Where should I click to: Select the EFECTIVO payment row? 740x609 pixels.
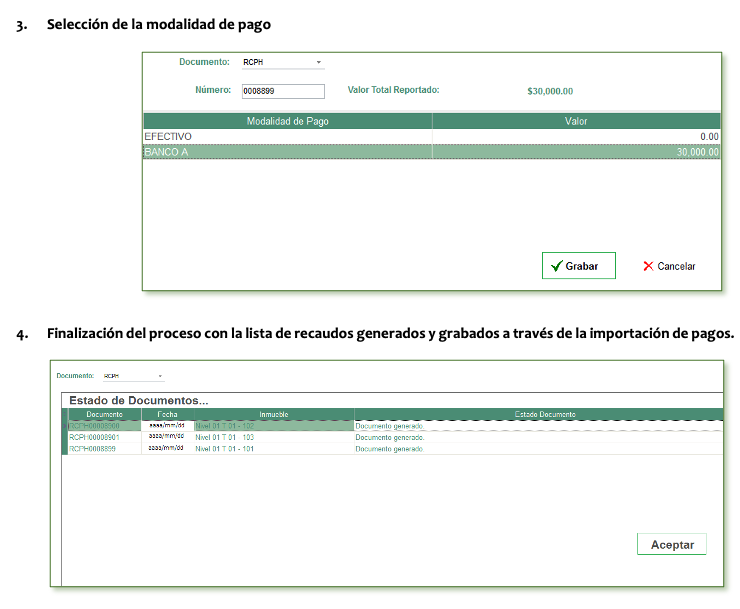pos(432,136)
